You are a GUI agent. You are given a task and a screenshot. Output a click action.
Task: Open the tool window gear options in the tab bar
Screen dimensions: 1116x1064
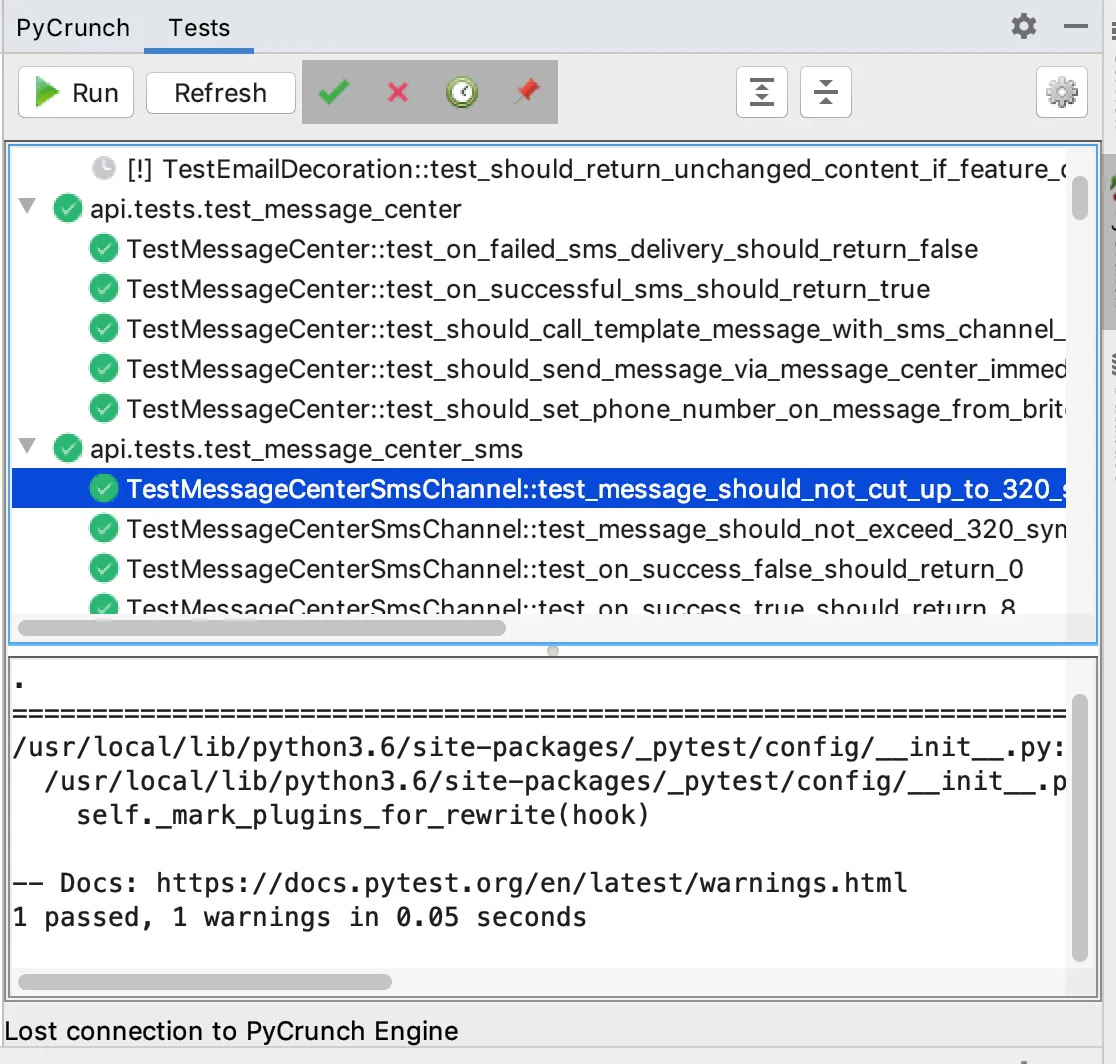[1023, 26]
